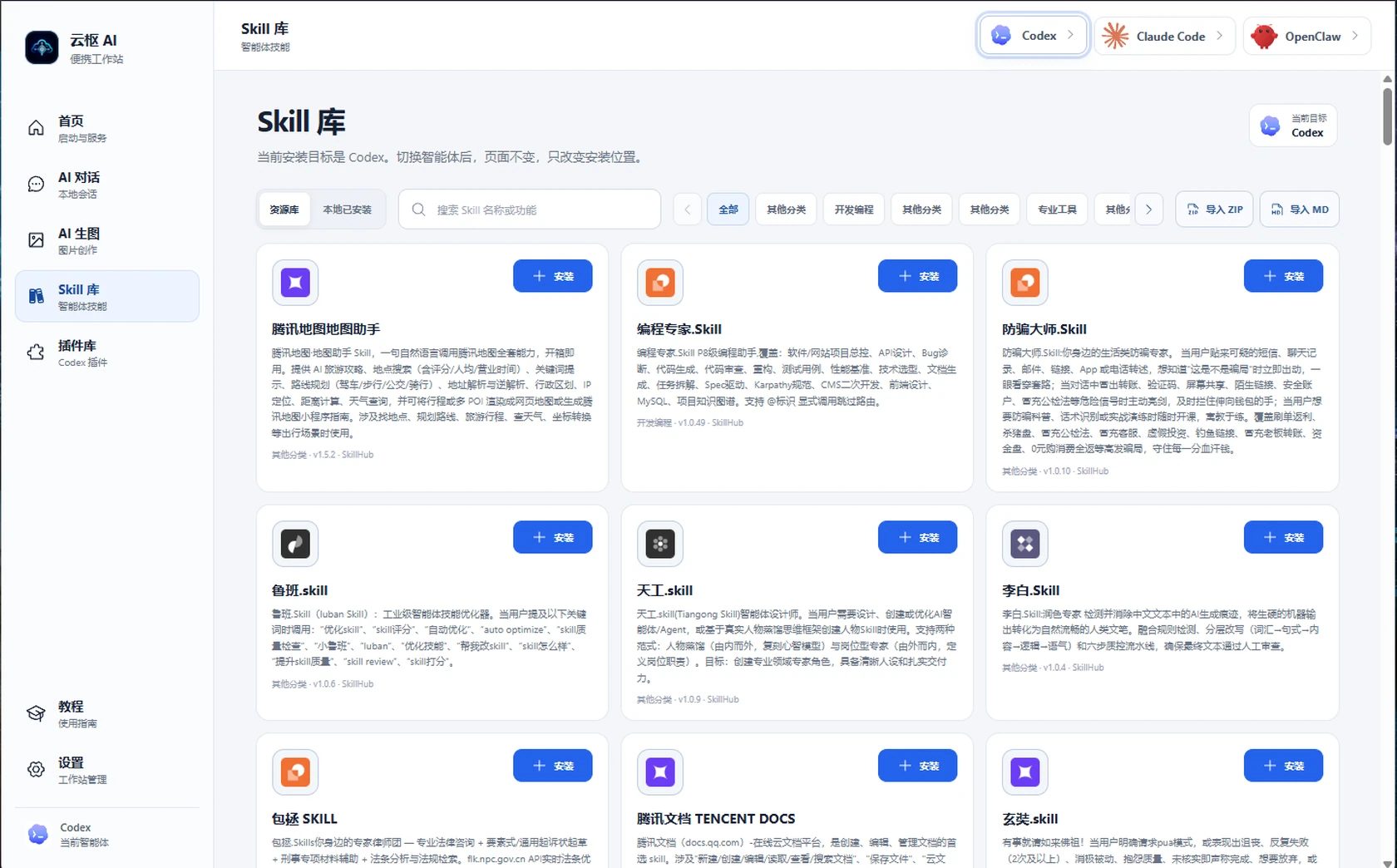This screenshot has height=868, width=1397.
Task: Open the 插件库 plugin library
Action: coord(107,353)
